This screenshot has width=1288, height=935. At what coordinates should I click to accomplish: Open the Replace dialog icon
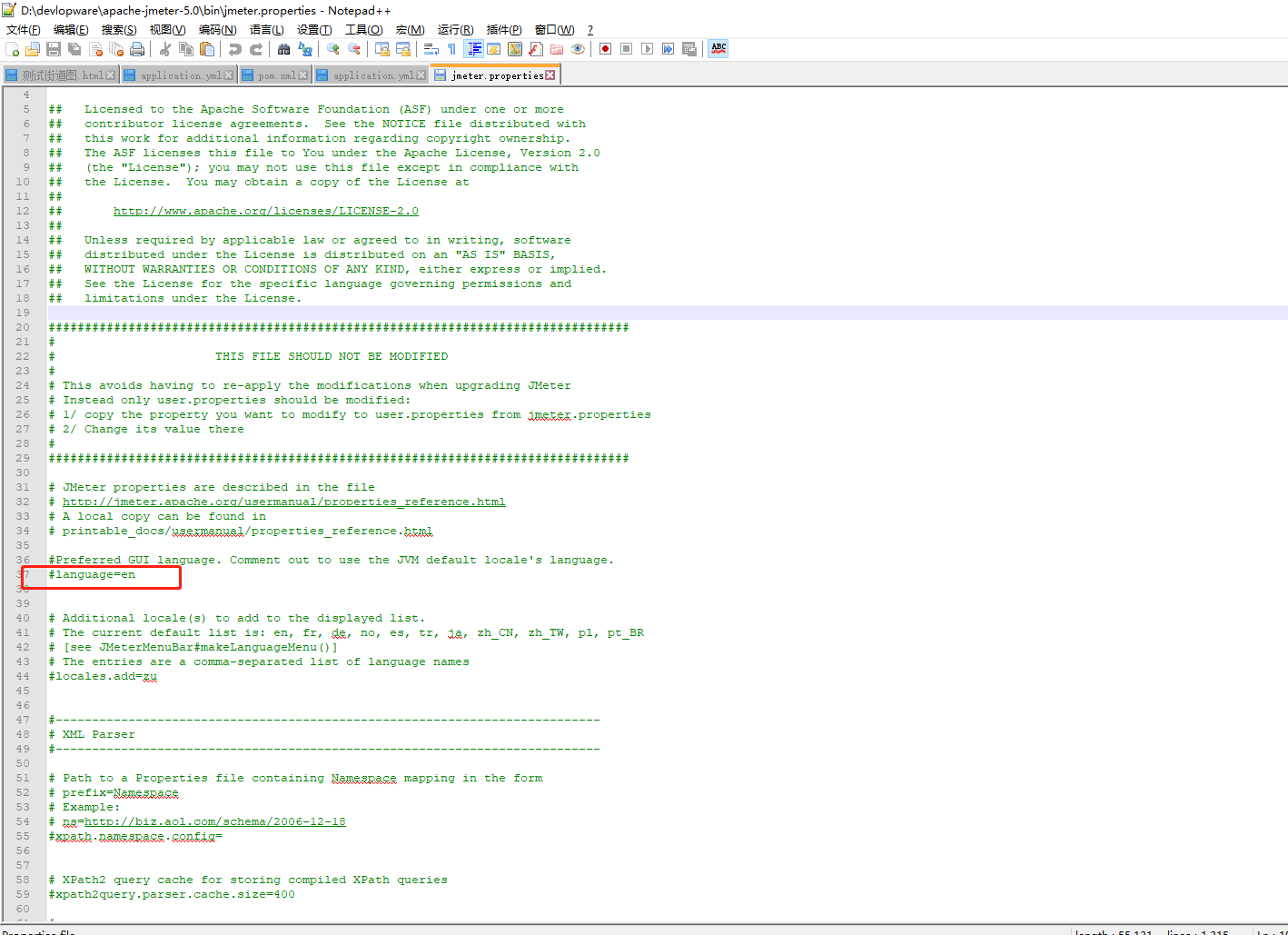tap(305, 49)
